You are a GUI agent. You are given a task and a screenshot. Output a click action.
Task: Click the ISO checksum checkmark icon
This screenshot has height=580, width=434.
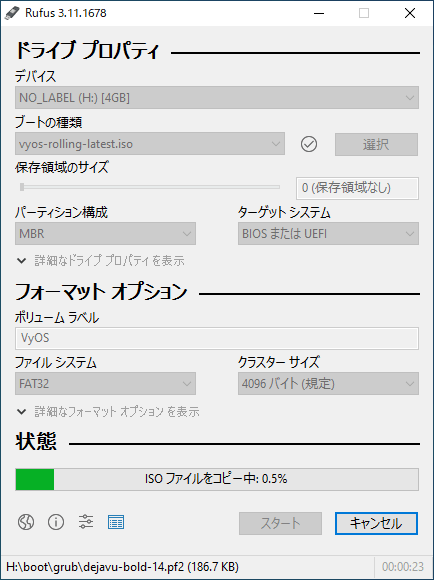pos(309,144)
